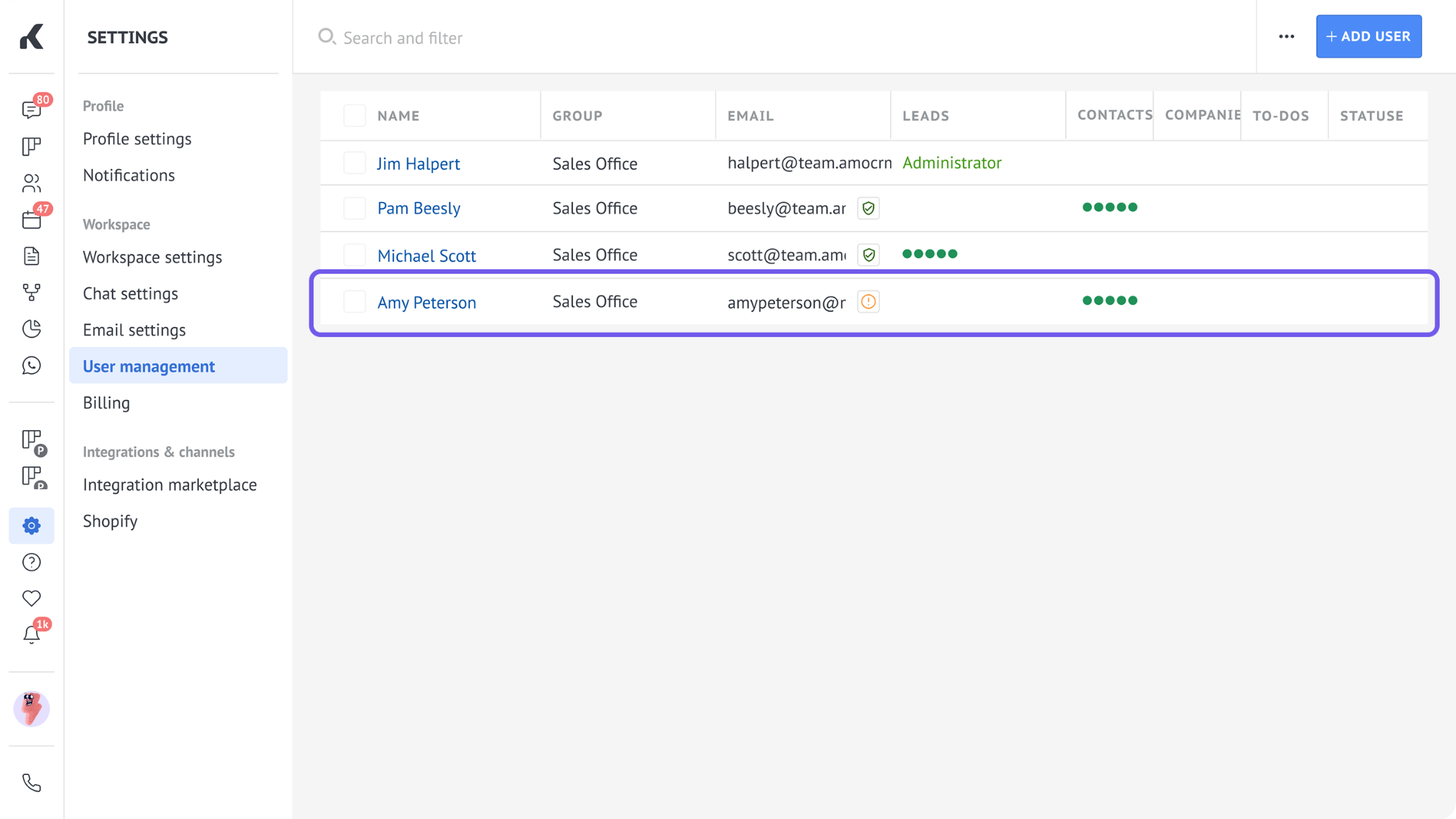Open Notifications settings item
This screenshot has width=1456, height=819.
pos(129,175)
